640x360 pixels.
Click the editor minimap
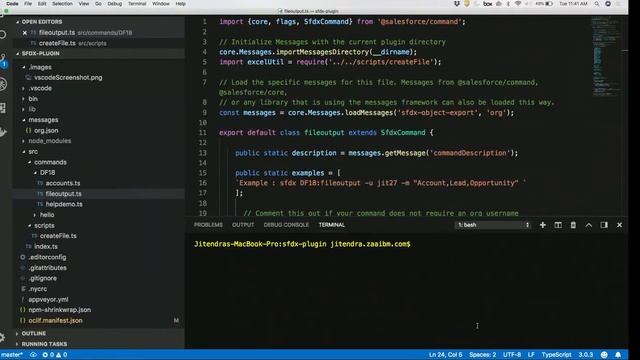click(x=606, y=57)
